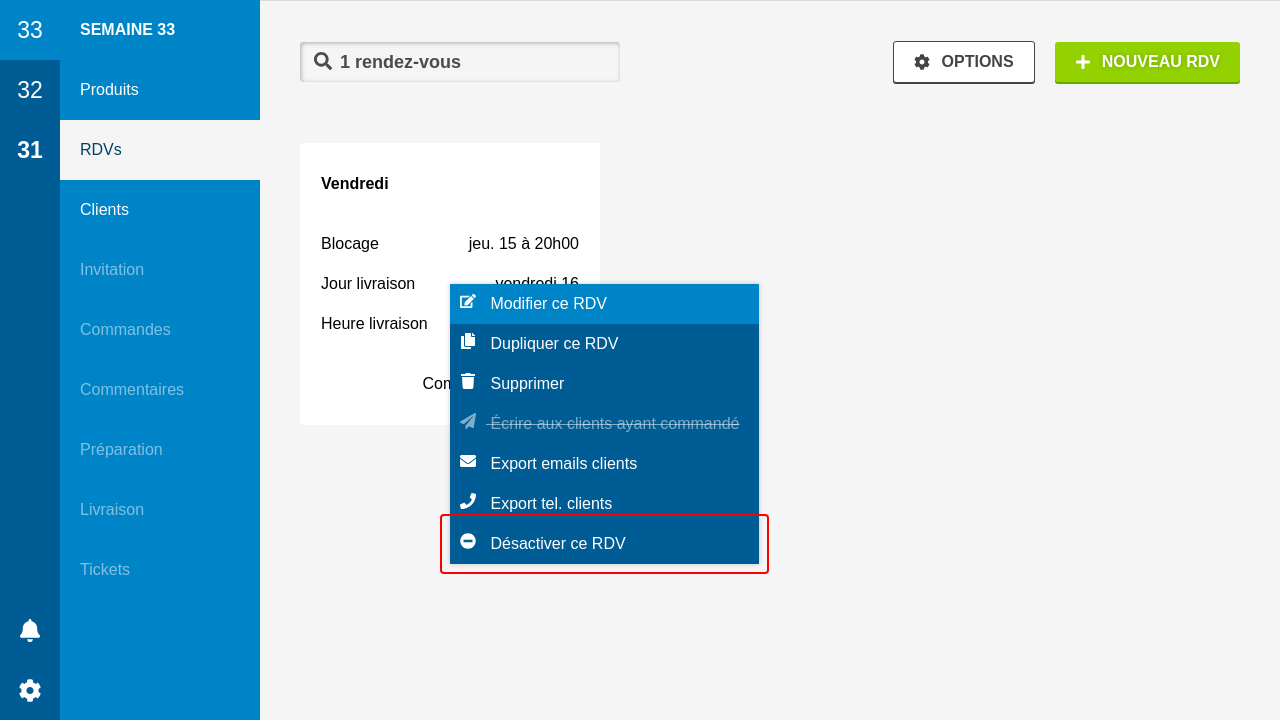This screenshot has height=720, width=1280.
Task: Click the envelope icon for email export
Action: coord(468,462)
